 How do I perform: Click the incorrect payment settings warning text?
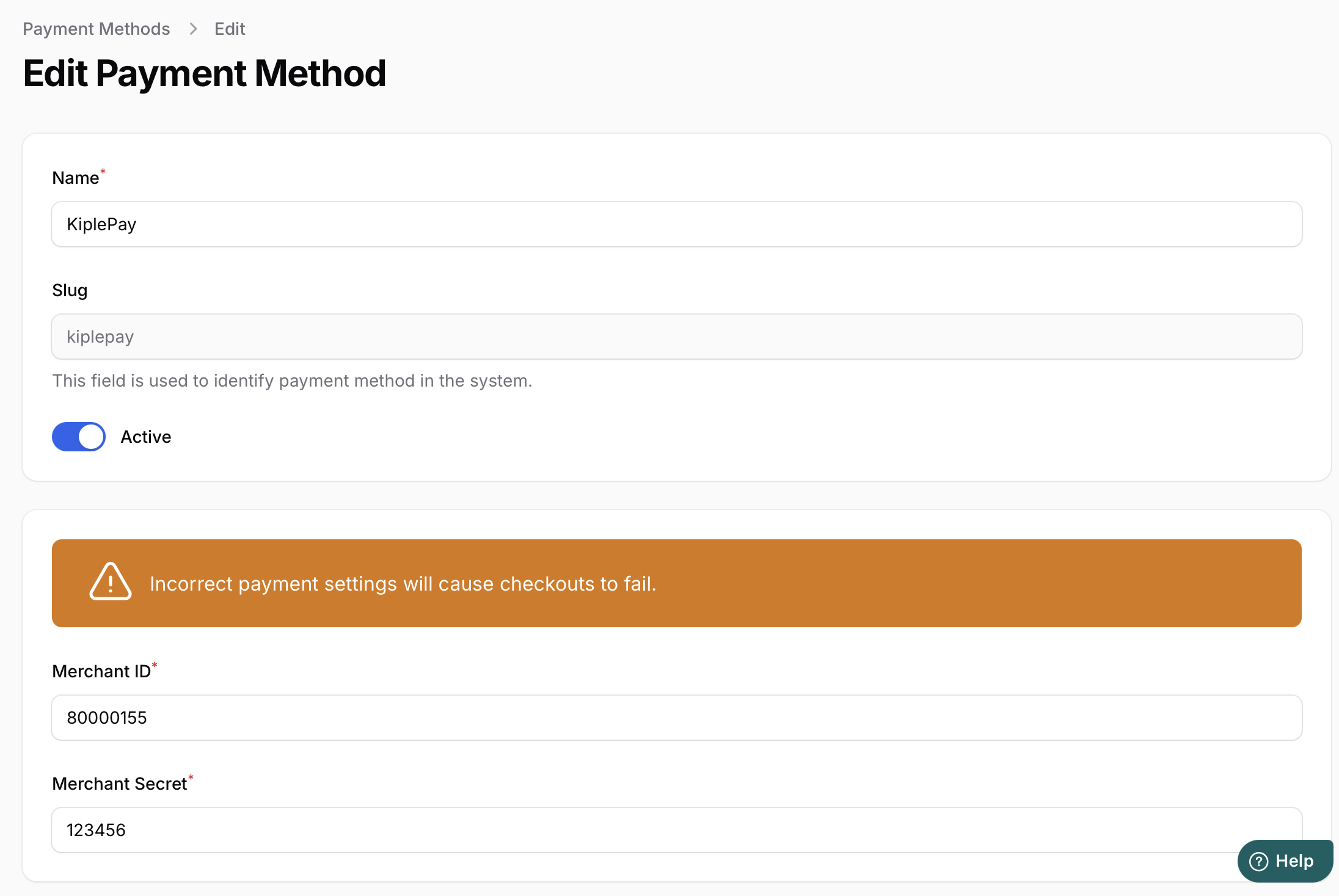pos(403,584)
